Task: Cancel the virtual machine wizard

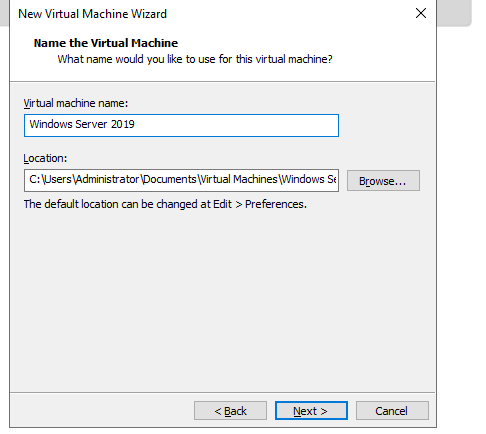Action: (392, 411)
